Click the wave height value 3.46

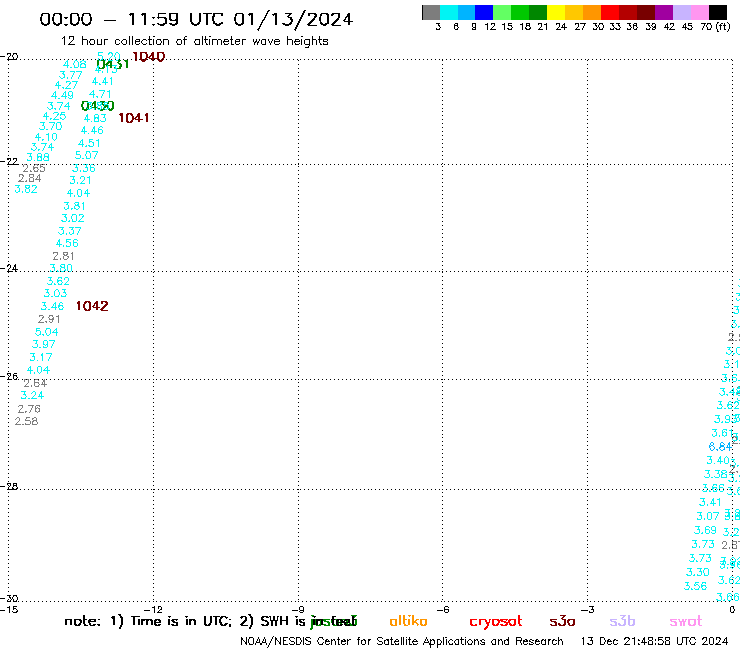point(52,306)
